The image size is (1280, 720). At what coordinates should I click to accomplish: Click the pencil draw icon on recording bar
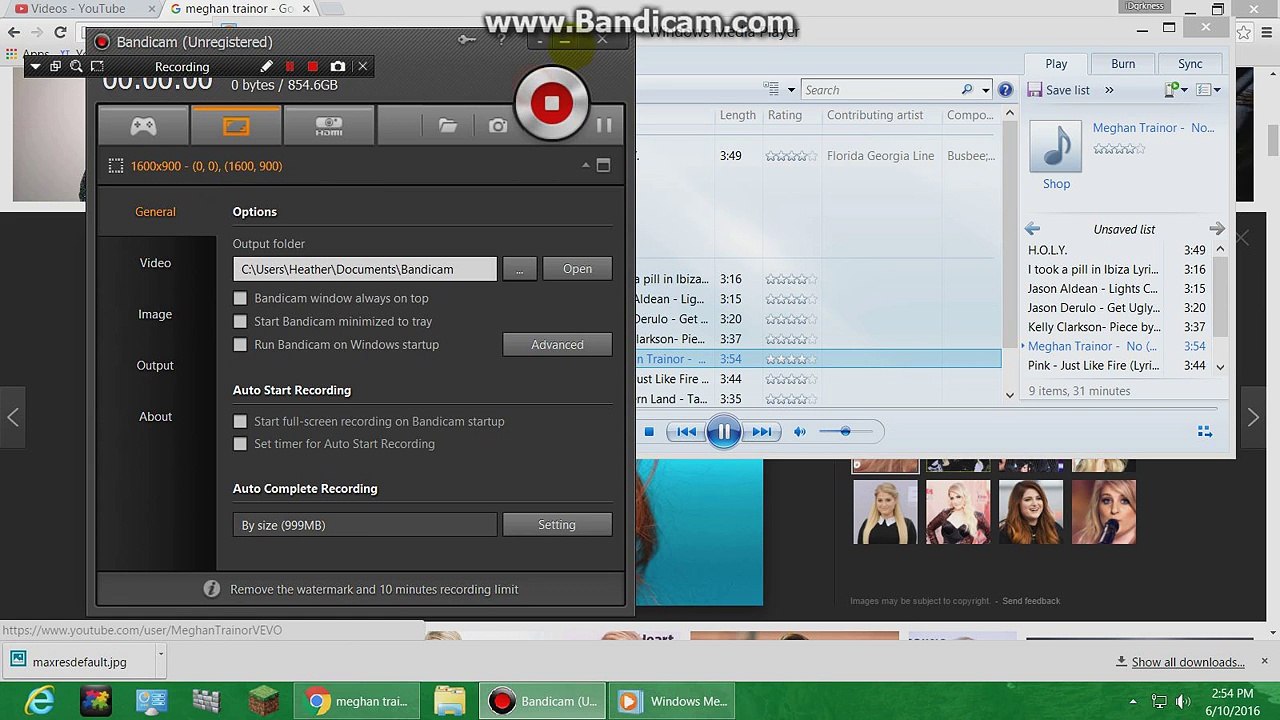(266, 67)
